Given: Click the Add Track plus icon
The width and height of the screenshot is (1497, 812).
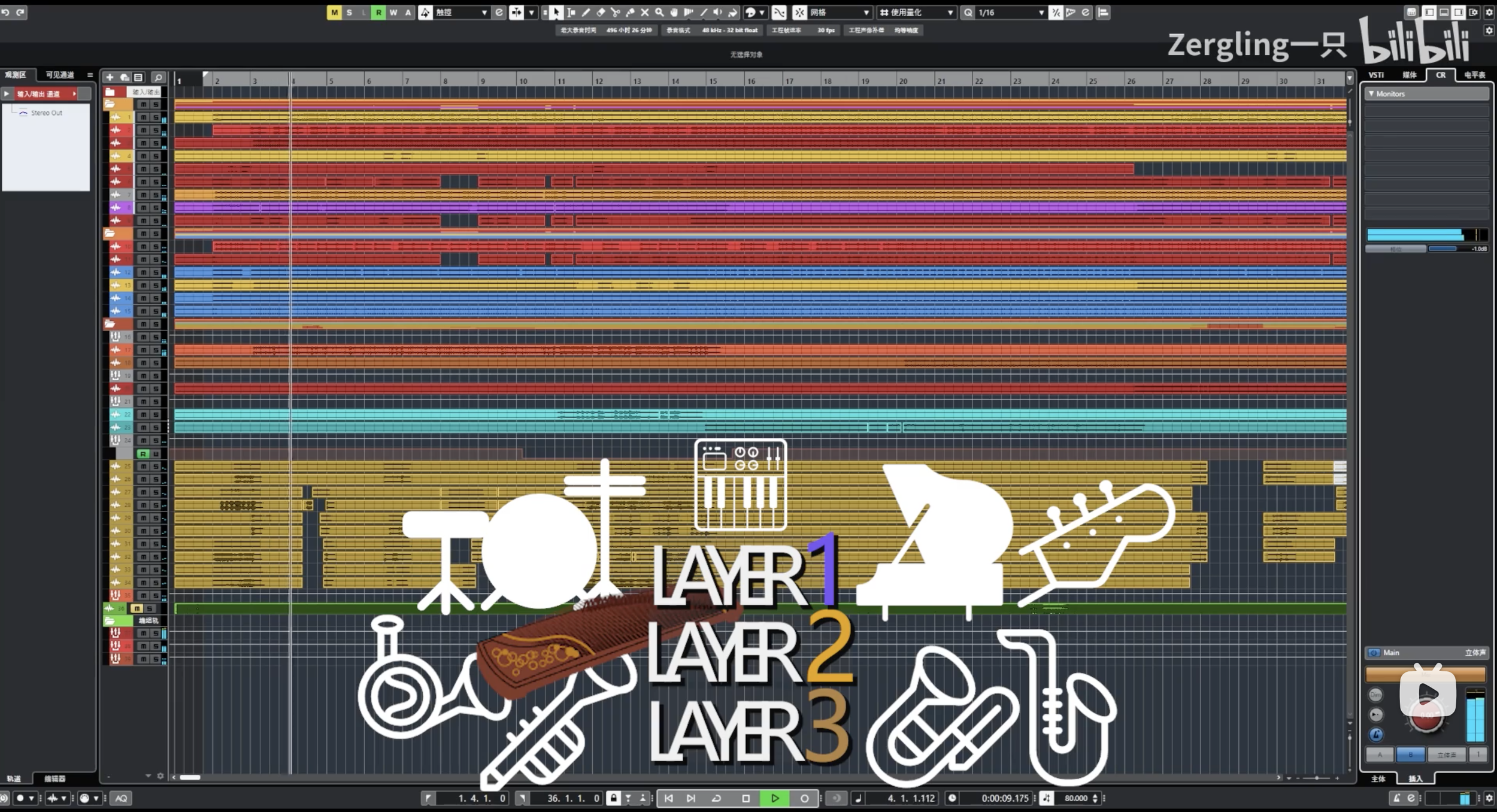Looking at the screenshot, I should [x=110, y=77].
